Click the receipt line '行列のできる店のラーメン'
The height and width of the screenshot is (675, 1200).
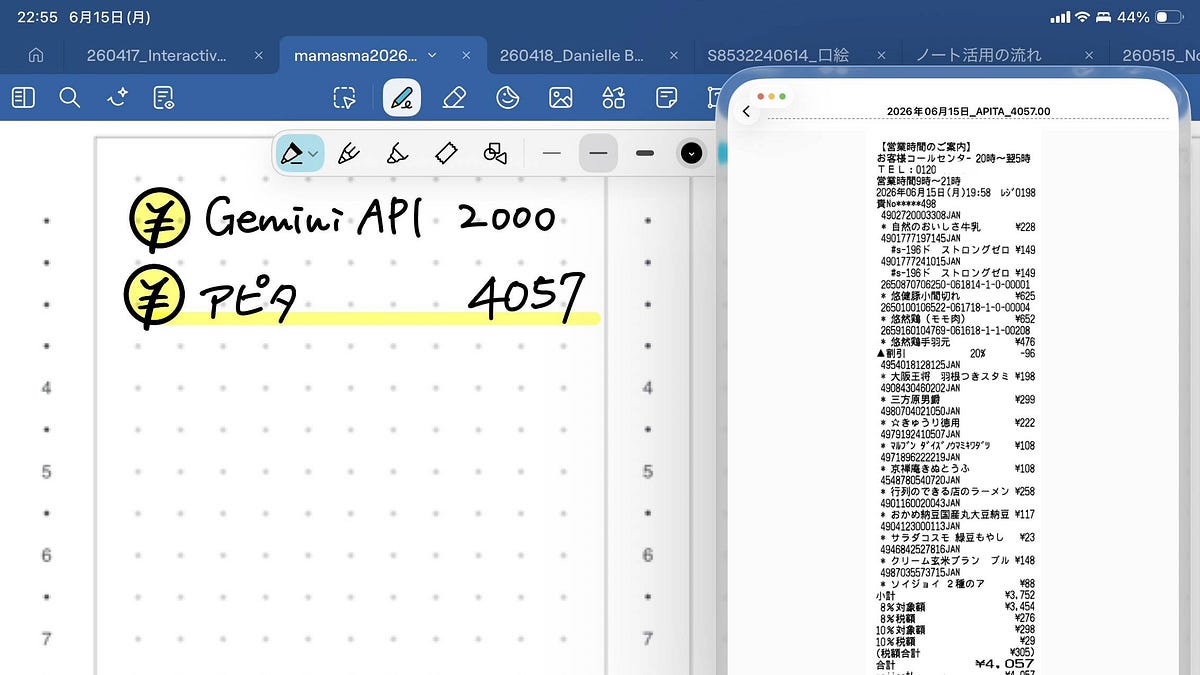(x=956, y=491)
